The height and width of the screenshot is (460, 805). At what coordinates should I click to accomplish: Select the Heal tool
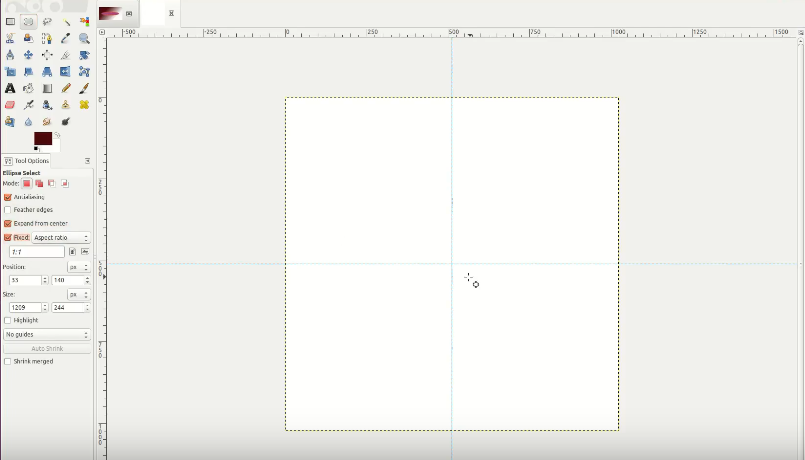click(x=84, y=105)
